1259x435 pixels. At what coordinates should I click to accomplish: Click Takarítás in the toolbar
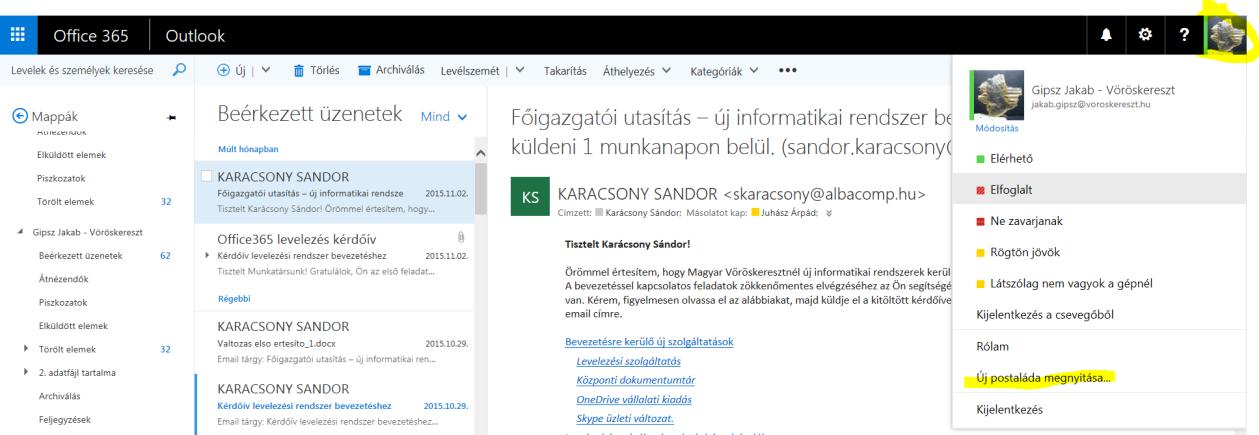click(565, 71)
